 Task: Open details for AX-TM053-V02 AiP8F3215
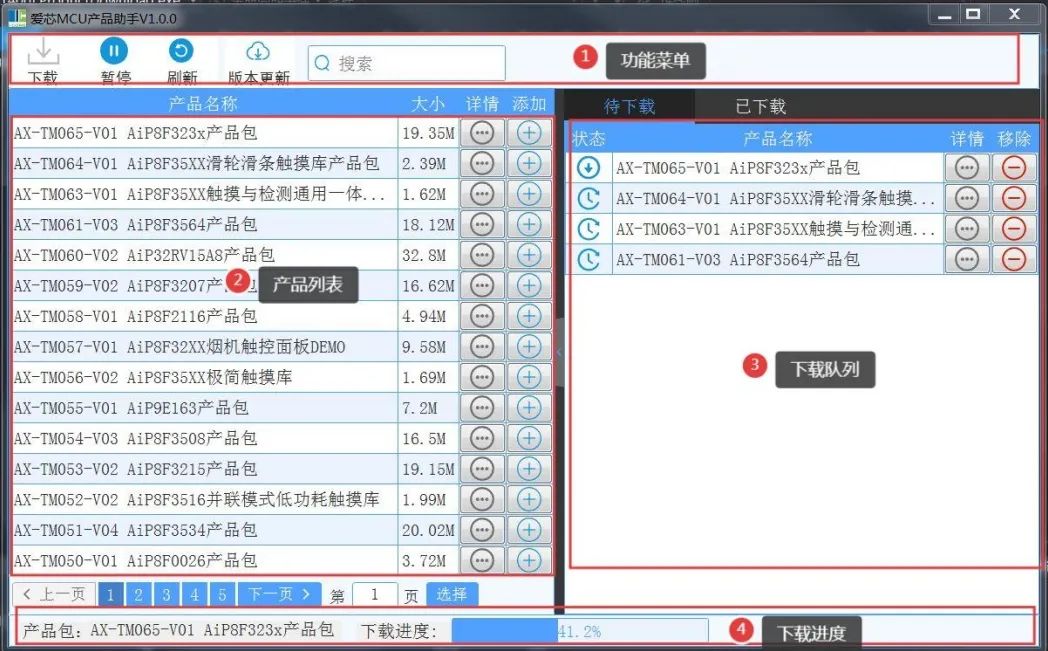point(482,469)
